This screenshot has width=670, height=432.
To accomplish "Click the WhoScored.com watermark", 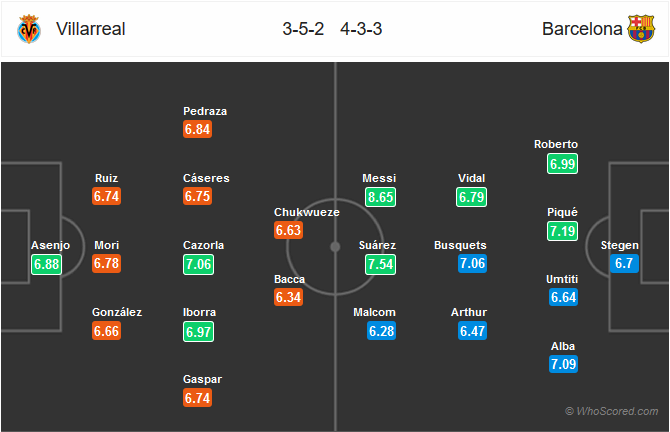I will [611, 411].
